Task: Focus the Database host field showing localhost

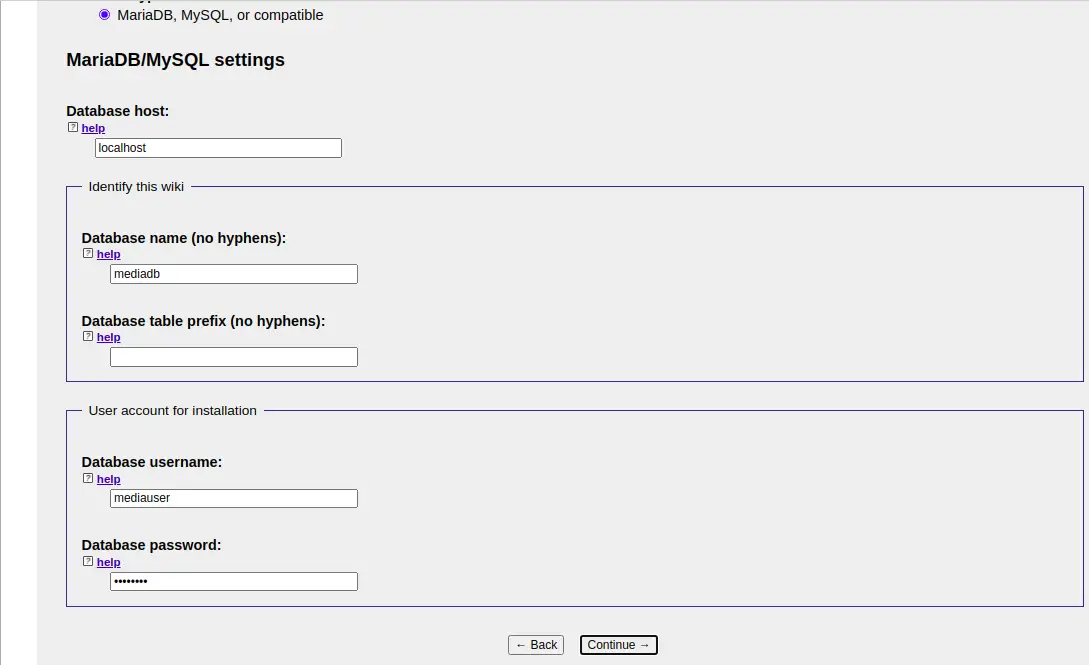Action: coord(218,147)
